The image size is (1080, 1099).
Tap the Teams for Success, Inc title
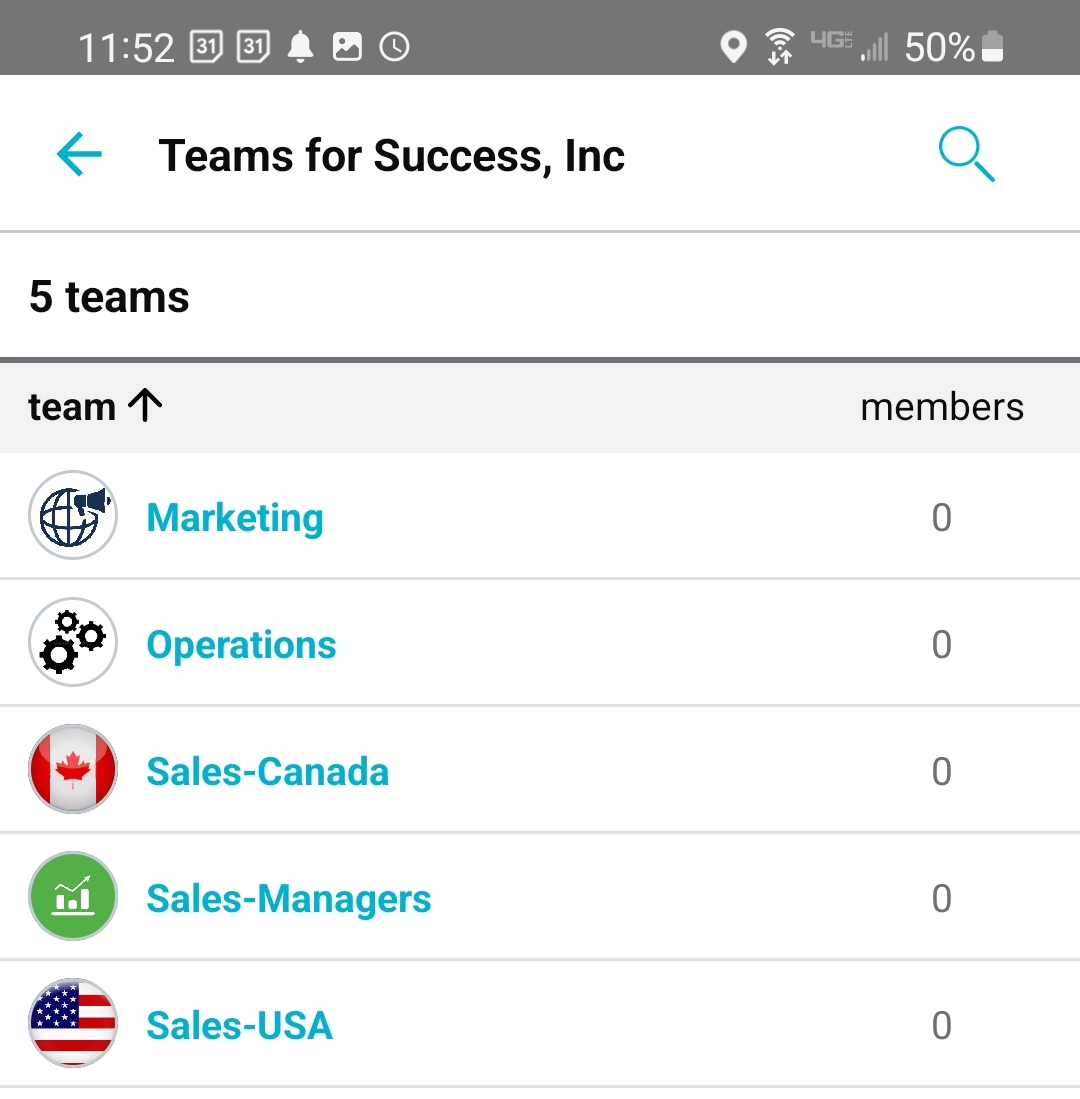coord(392,156)
